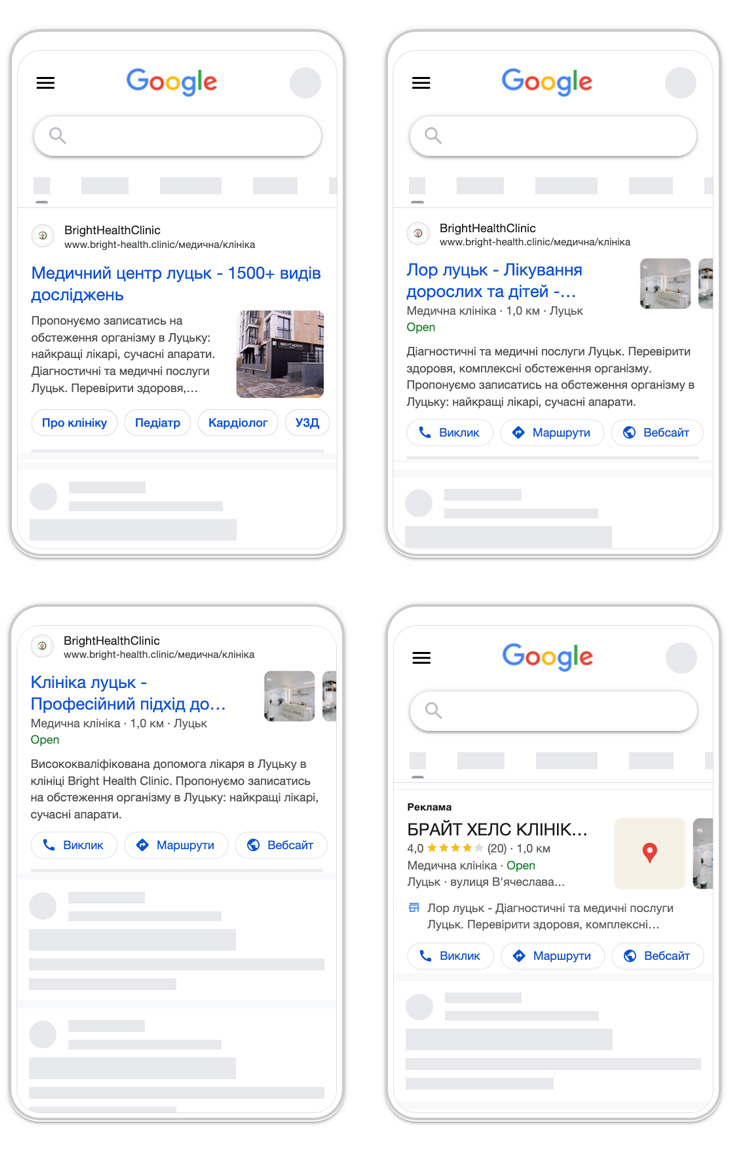Open БРАЙТ ХЕЛС КЛІНІК listing title
Image resolution: width=734 pixels, height=1164 pixels.
(x=497, y=829)
